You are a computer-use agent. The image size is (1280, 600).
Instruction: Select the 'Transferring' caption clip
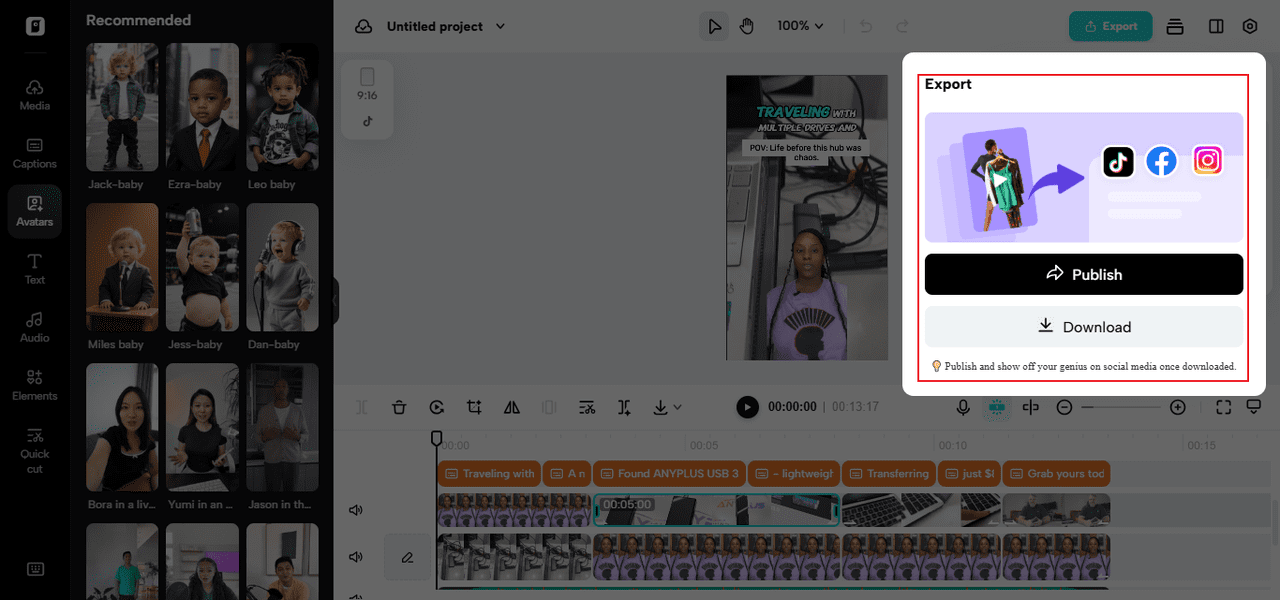[890, 473]
